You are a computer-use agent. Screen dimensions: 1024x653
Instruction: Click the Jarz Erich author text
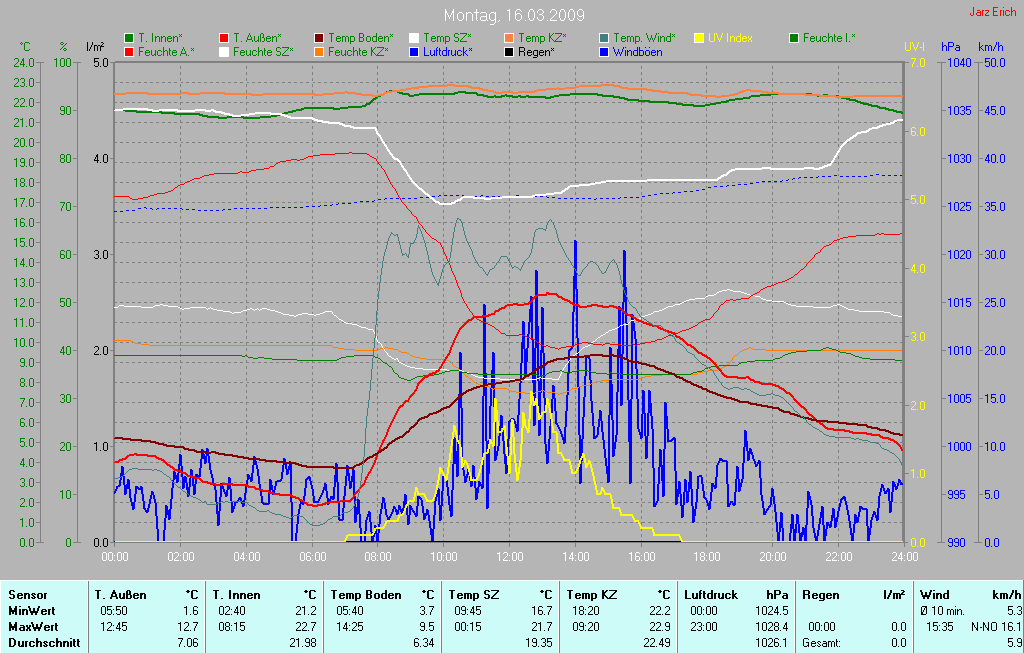point(992,12)
